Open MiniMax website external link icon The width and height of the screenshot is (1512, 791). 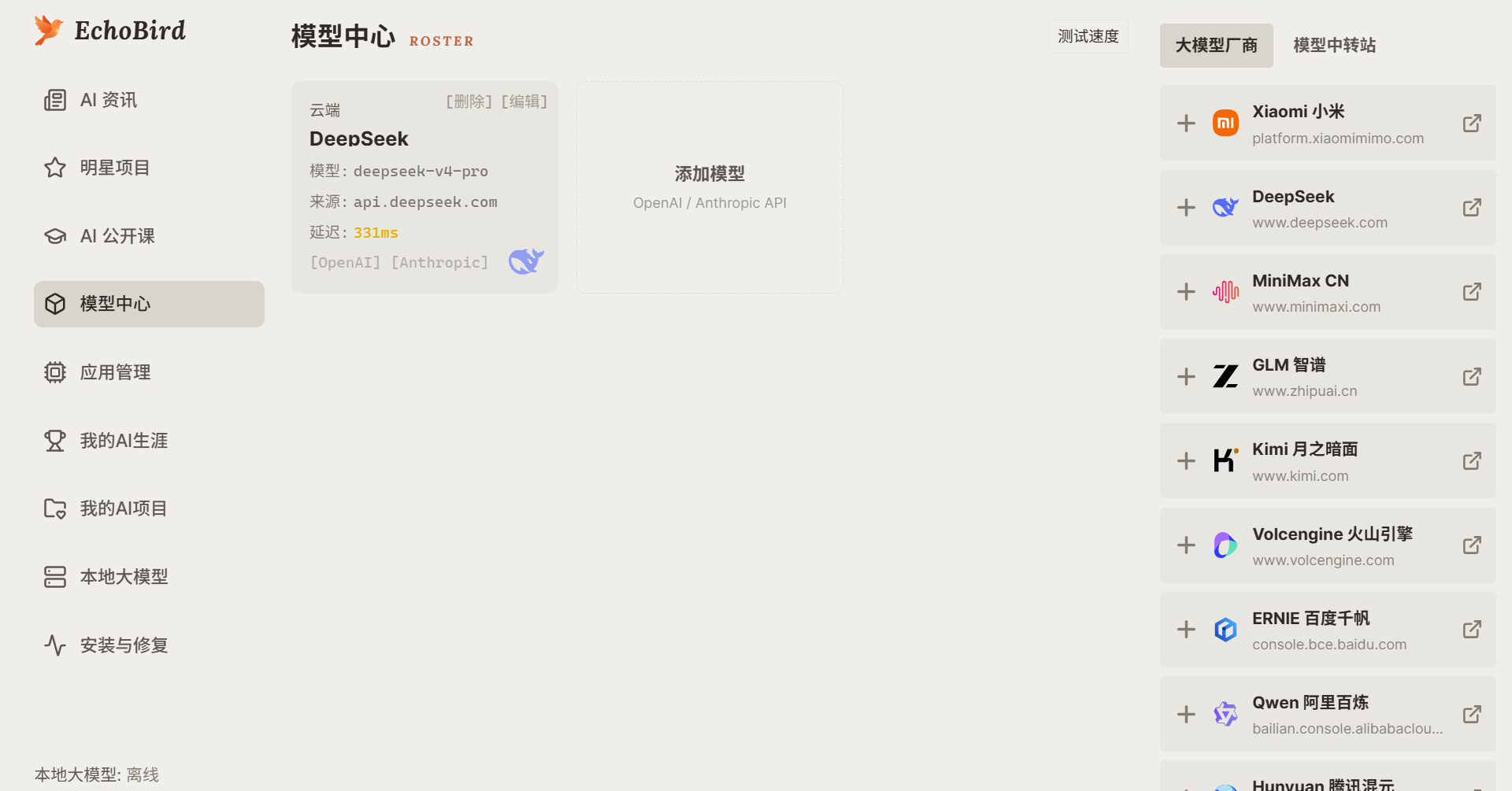(x=1472, y=292)
